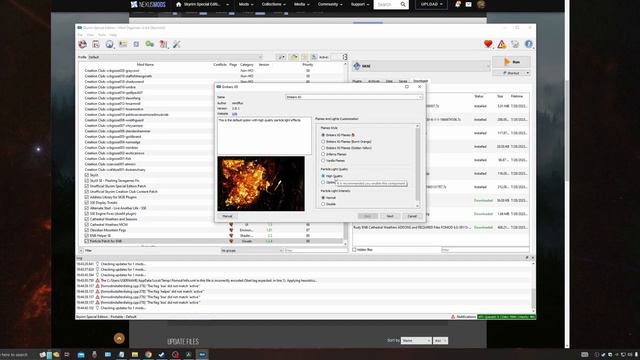Open the No groups dropdown
Image resolution: width=640 pixels, height=360 pixels.
click(x=252, y=250)
